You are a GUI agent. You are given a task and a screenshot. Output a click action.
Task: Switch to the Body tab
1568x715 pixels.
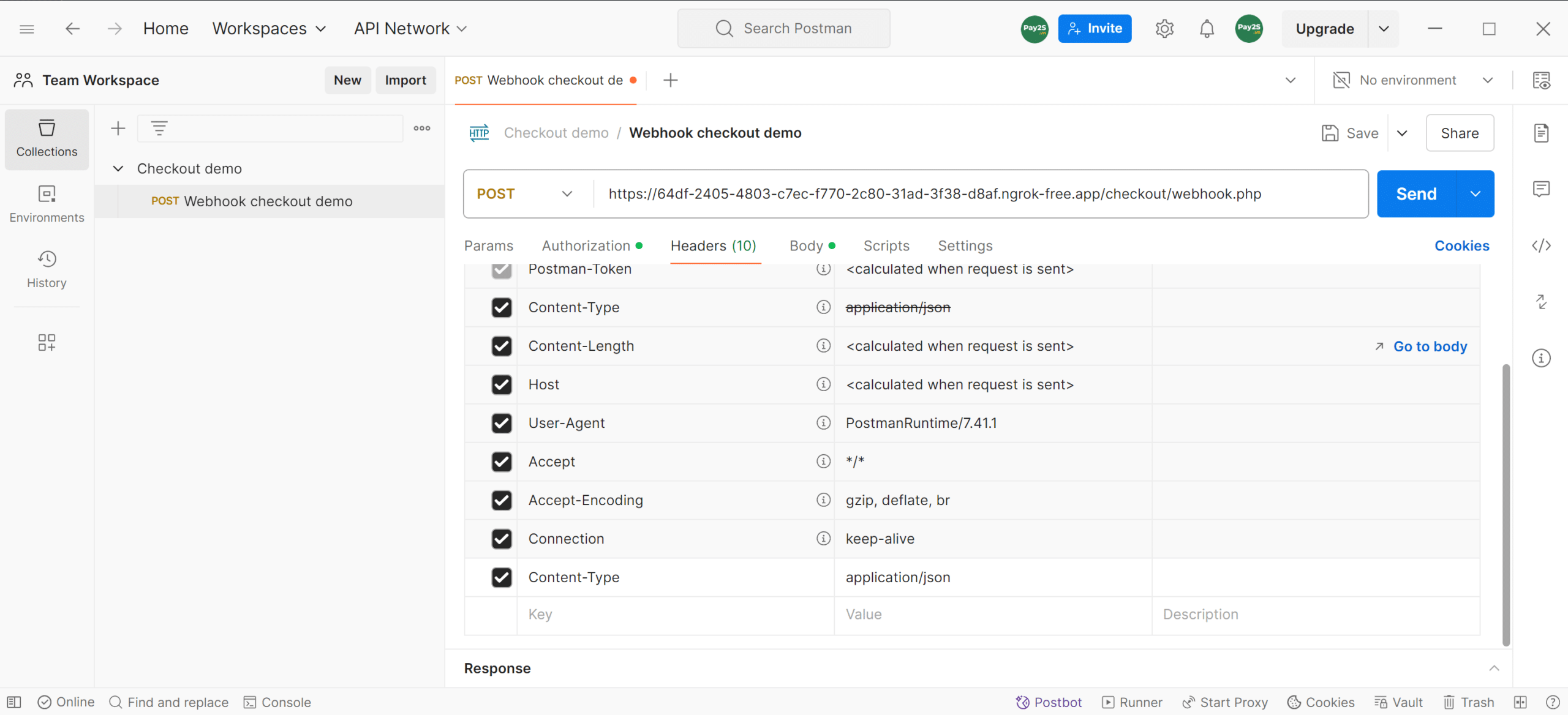(812, 245)
